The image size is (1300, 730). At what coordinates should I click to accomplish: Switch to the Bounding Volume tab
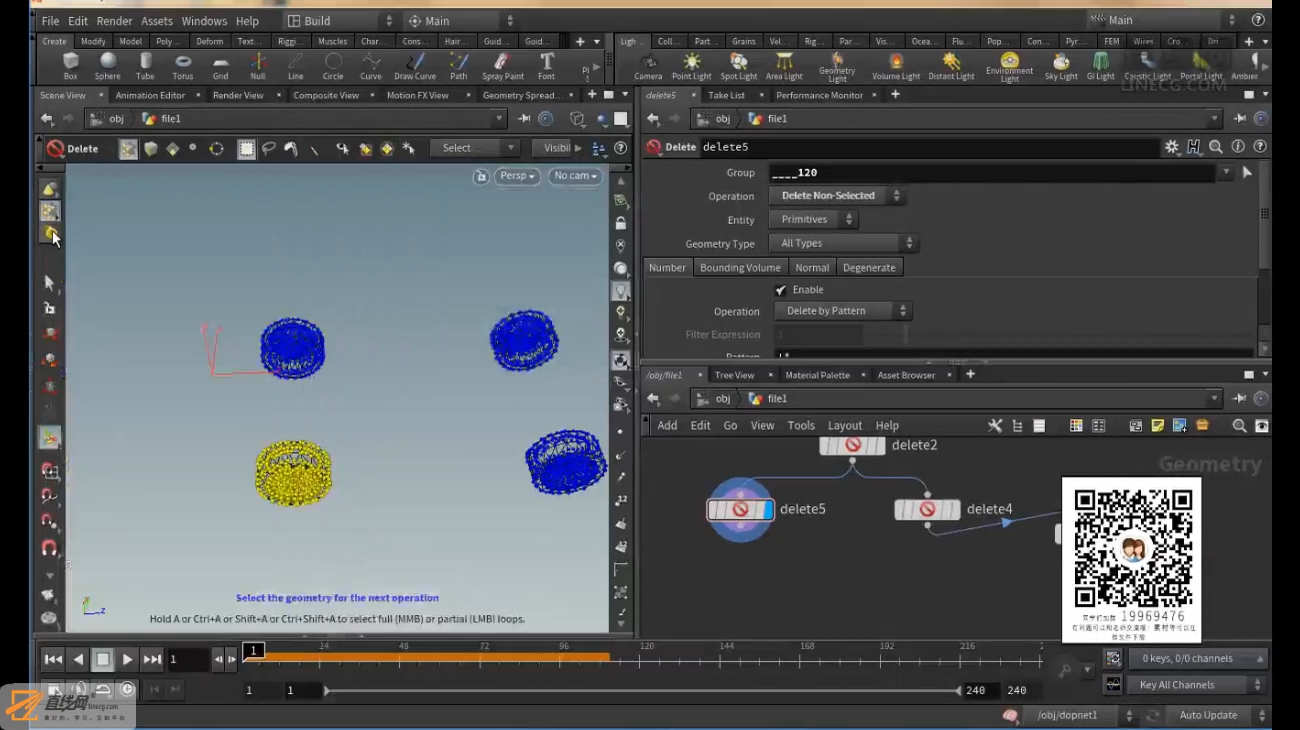[x=740, y=267]
